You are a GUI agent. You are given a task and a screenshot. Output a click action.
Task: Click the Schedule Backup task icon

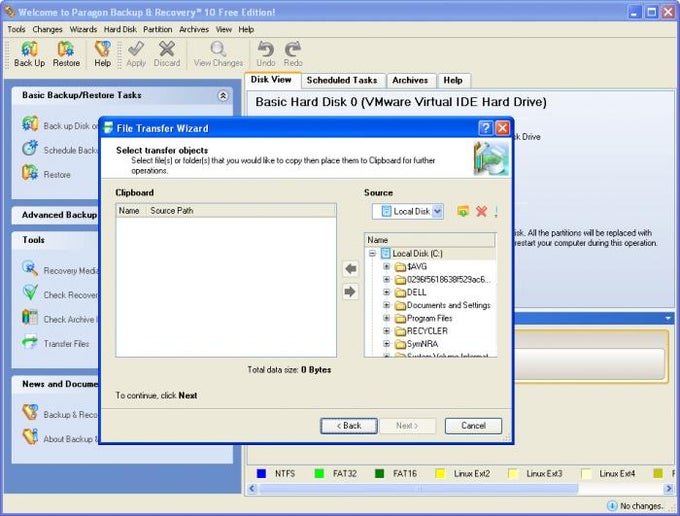pos(30,148)
